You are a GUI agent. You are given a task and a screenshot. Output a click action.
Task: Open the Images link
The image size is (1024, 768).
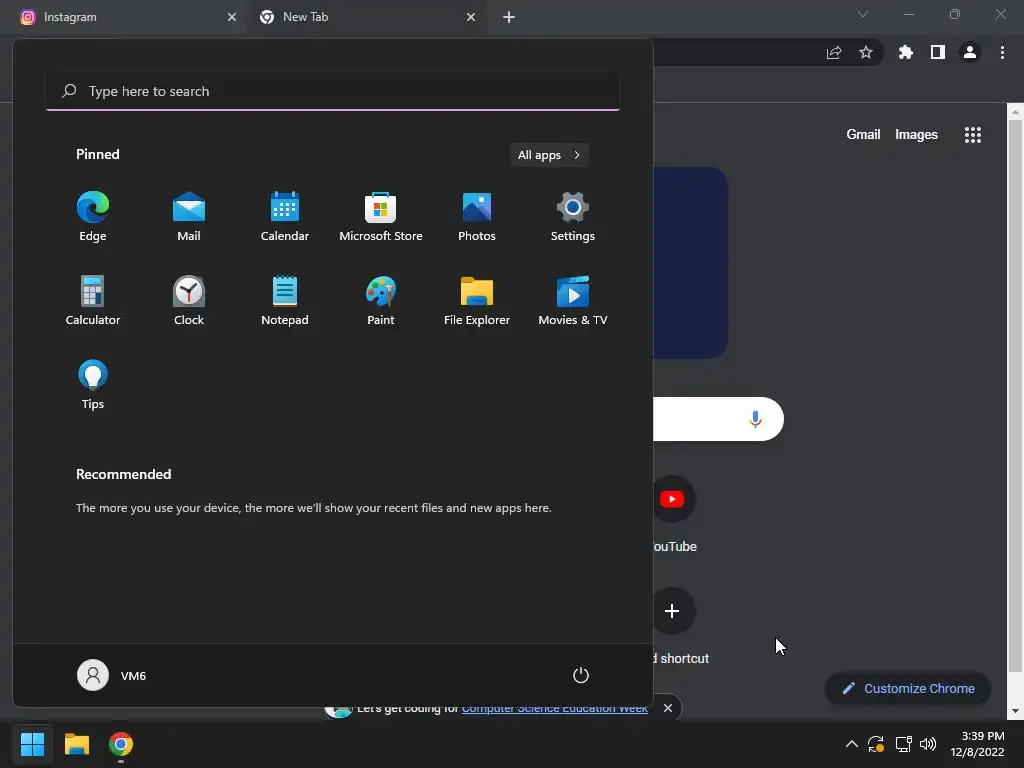916,135
